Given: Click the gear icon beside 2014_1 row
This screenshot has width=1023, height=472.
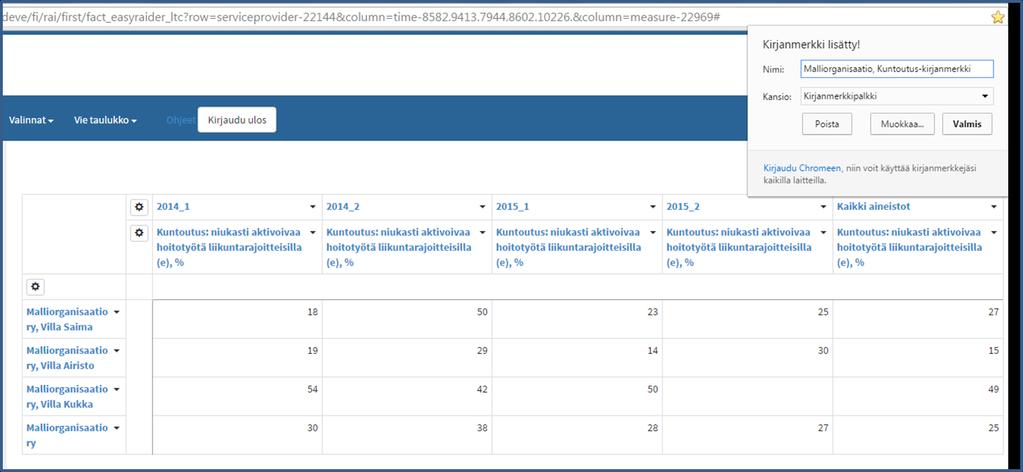Looking at the screenshot, I should (139, 207).
